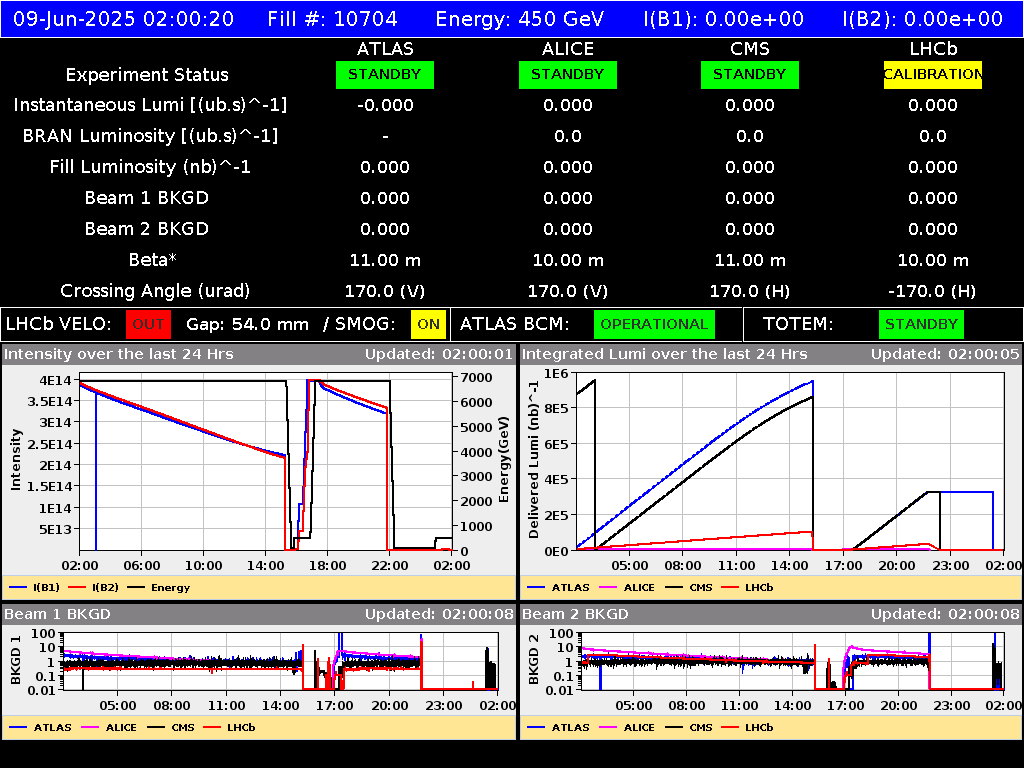
Task: Click the Energy legend entry in Intensity chart
Action: click(x=159, y=588)
